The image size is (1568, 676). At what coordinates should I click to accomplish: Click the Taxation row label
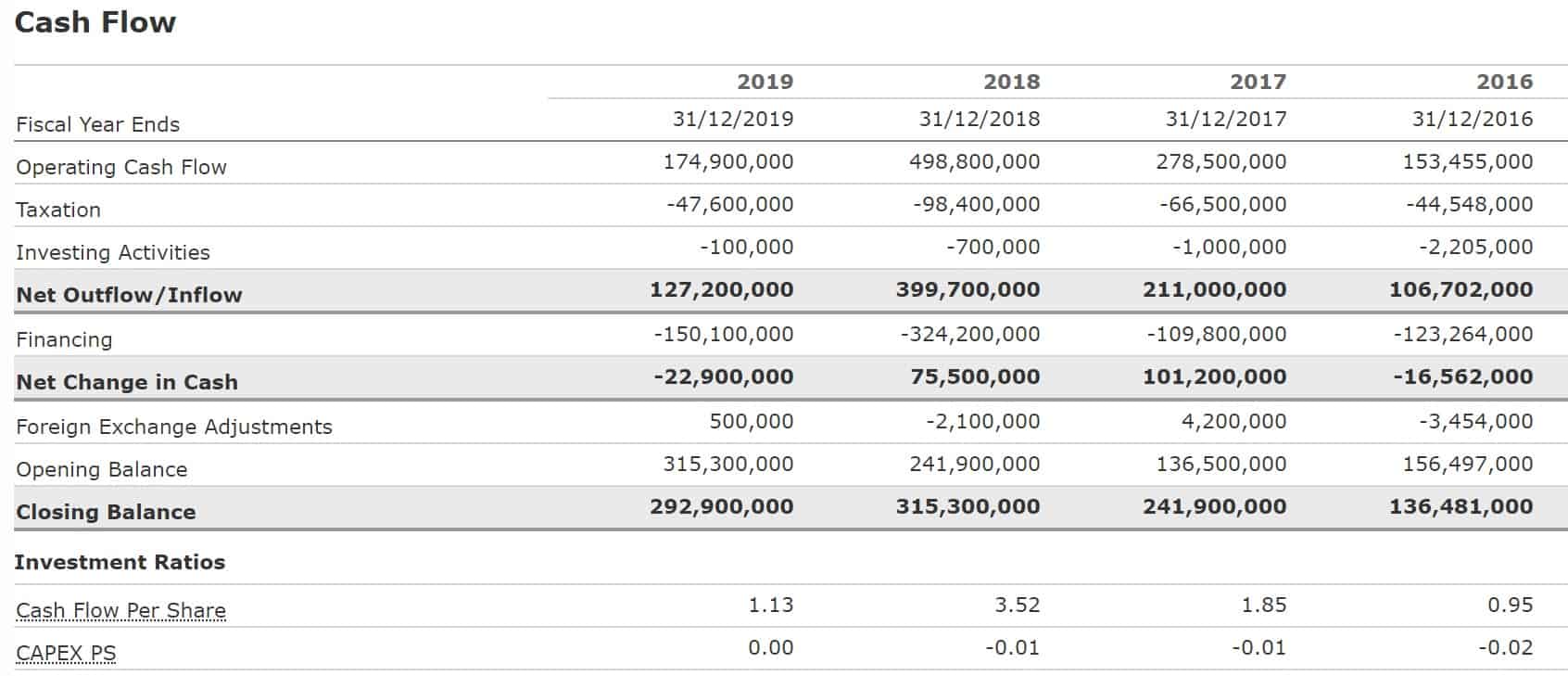(x=58, y=210)
